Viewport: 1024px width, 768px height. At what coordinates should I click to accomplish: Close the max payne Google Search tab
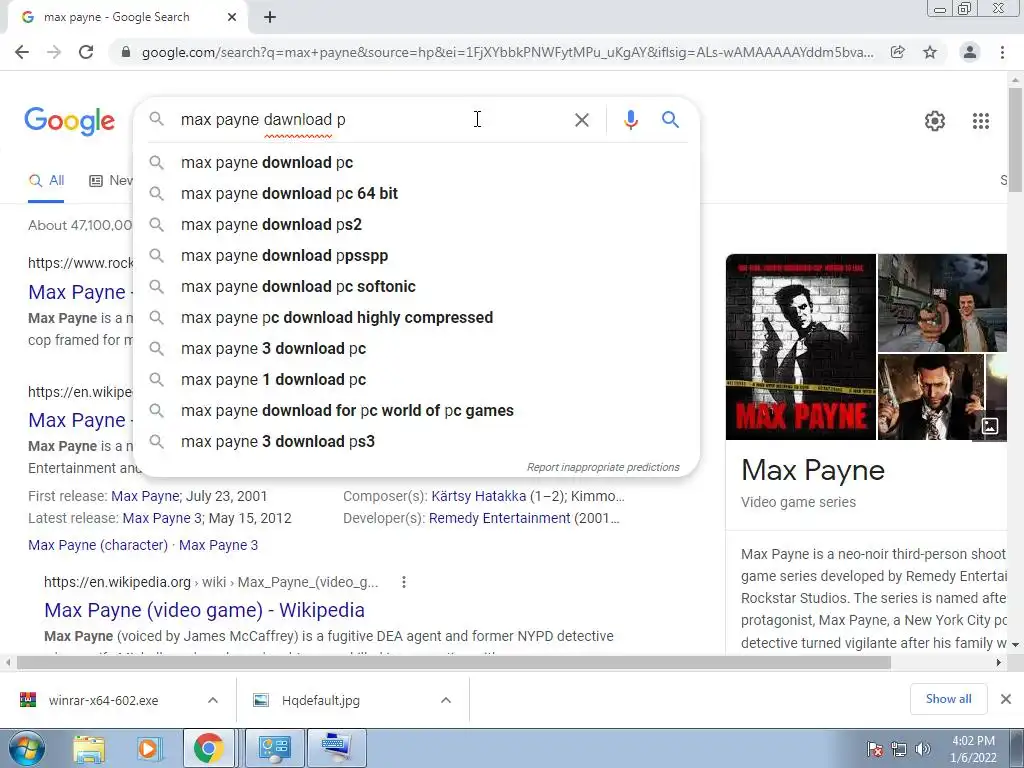pos(232,17)
